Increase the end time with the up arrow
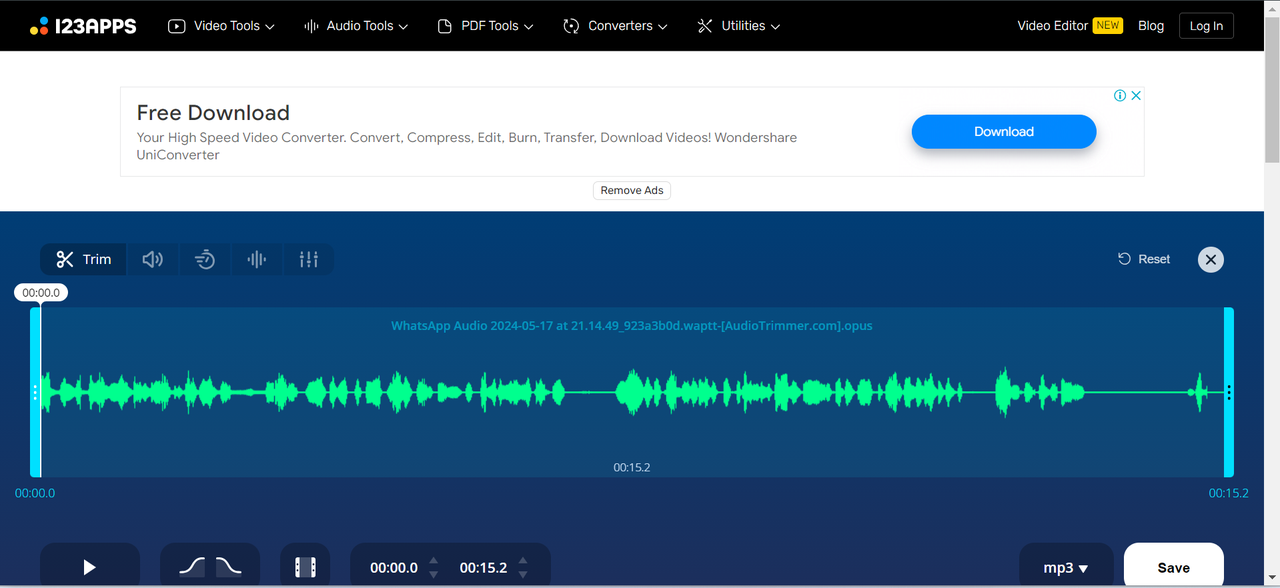Screen dimensions: 1280x588 [x=522, y=561]
